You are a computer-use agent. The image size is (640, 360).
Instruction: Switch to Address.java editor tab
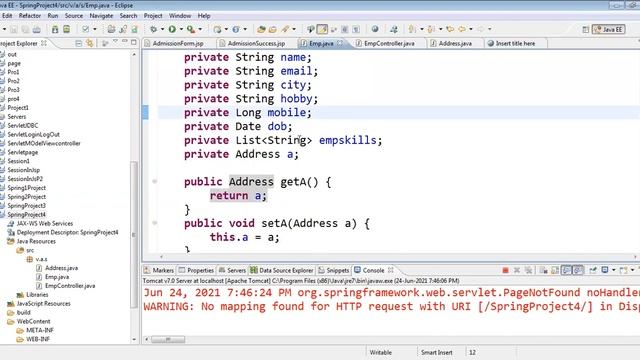[x=455, y=43]
